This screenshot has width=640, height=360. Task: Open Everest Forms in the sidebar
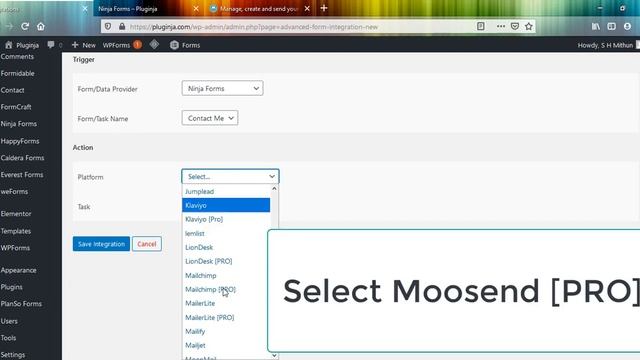point(22,175)
